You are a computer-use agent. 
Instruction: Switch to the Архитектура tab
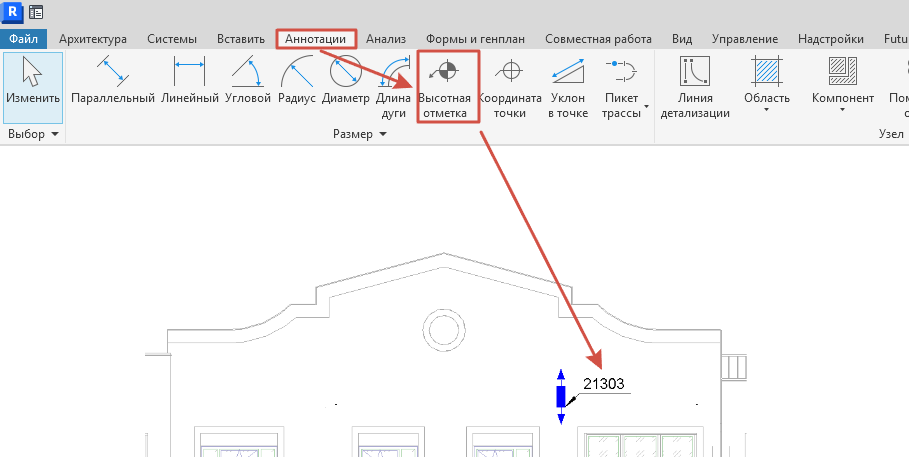click(93, 39)
